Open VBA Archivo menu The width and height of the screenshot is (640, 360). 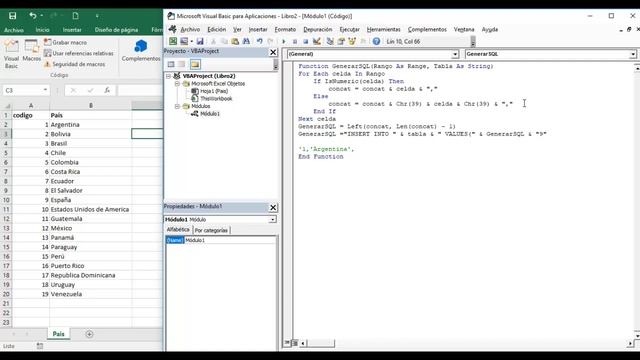click(190, 29)
